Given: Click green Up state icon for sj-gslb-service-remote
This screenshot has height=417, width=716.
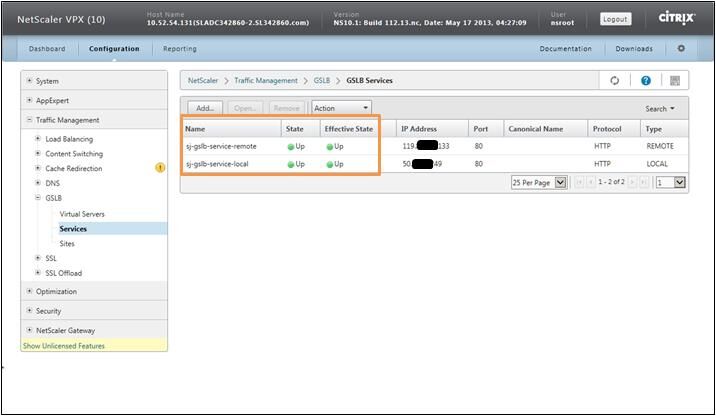Looking at the screenshot, I should click(x=291, y=146).
